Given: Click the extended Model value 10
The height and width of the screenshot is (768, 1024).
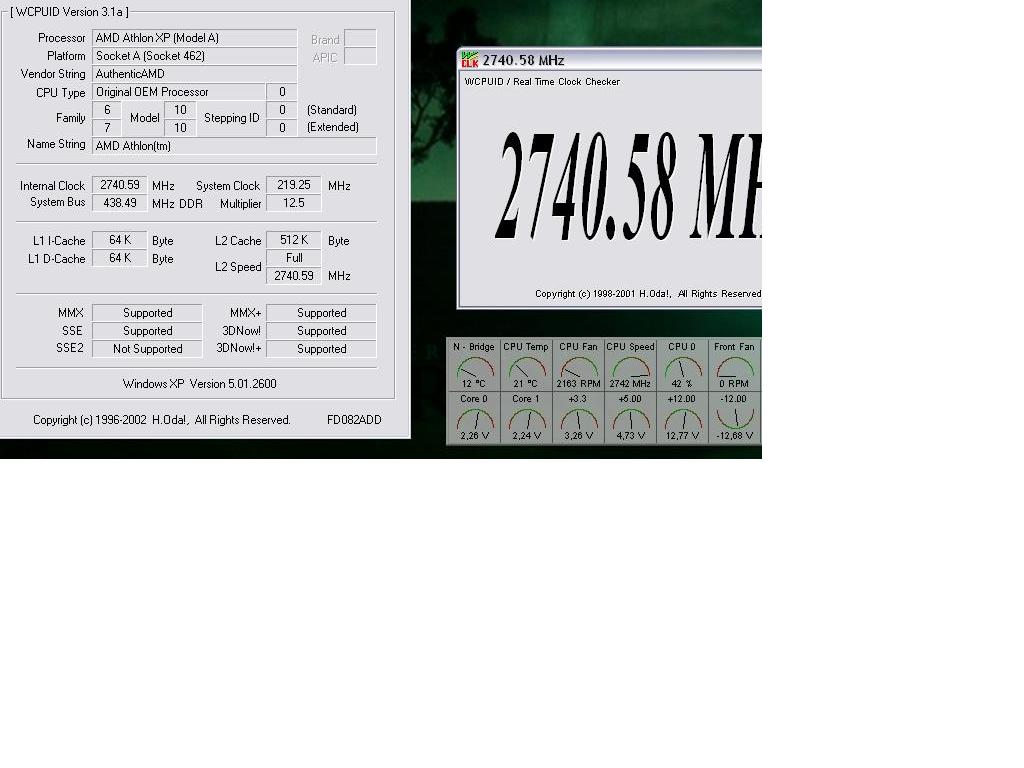Looking at the screenshot, I should [x=180, y=127].
